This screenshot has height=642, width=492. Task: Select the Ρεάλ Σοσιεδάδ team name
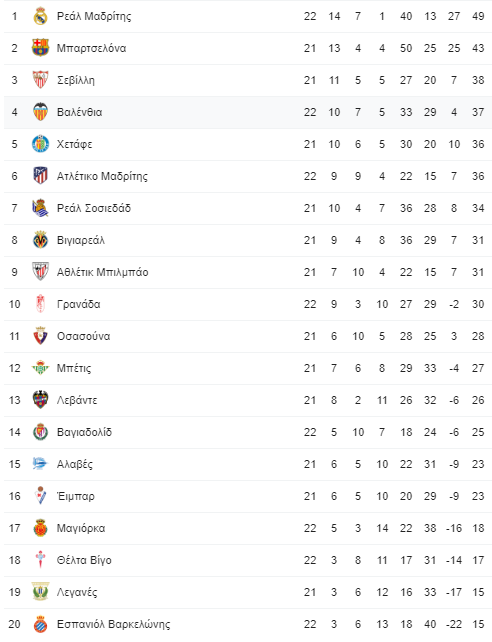tap(94, 208)
